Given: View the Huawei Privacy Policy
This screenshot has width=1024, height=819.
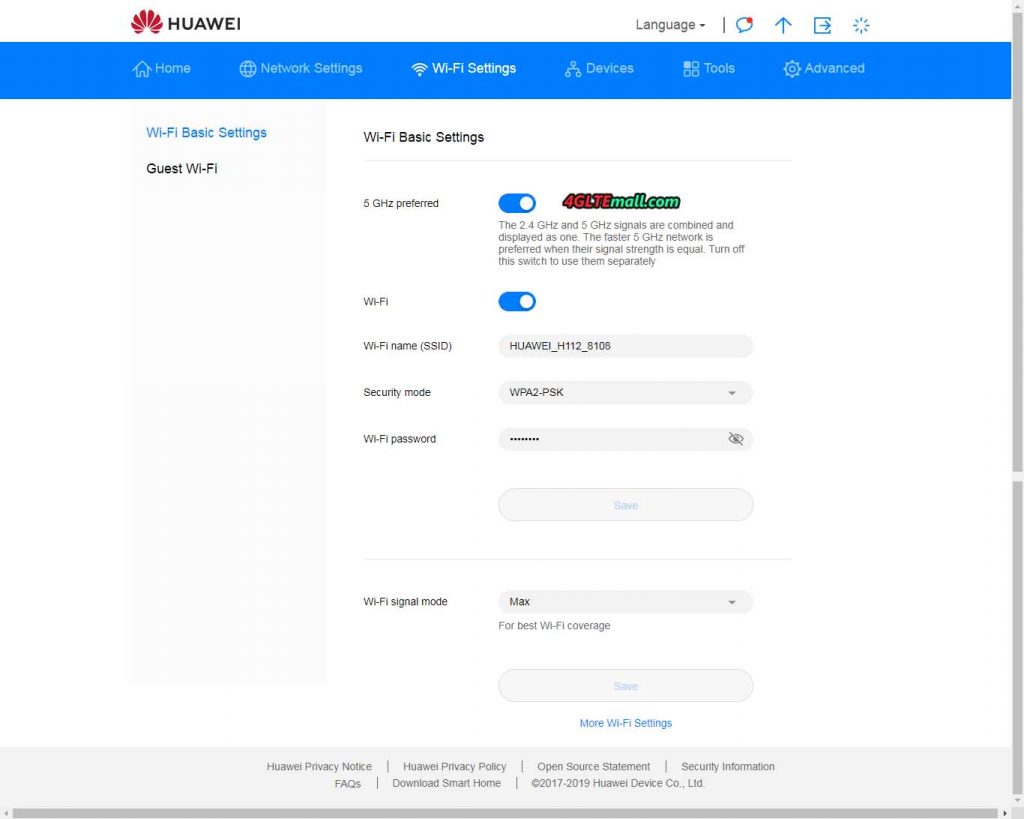Looking at the screenshot, I should (x=455, y=766).
